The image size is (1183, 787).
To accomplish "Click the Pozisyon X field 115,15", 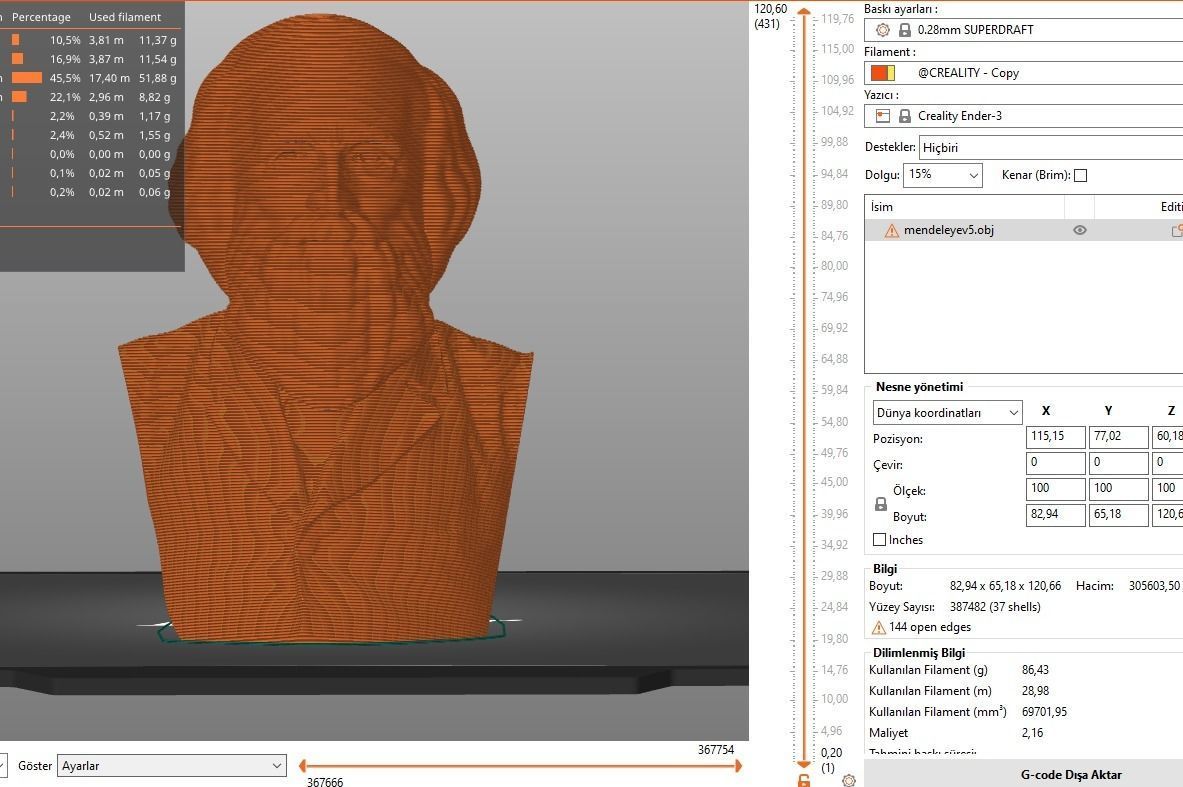I will (x=1055, y=437).
